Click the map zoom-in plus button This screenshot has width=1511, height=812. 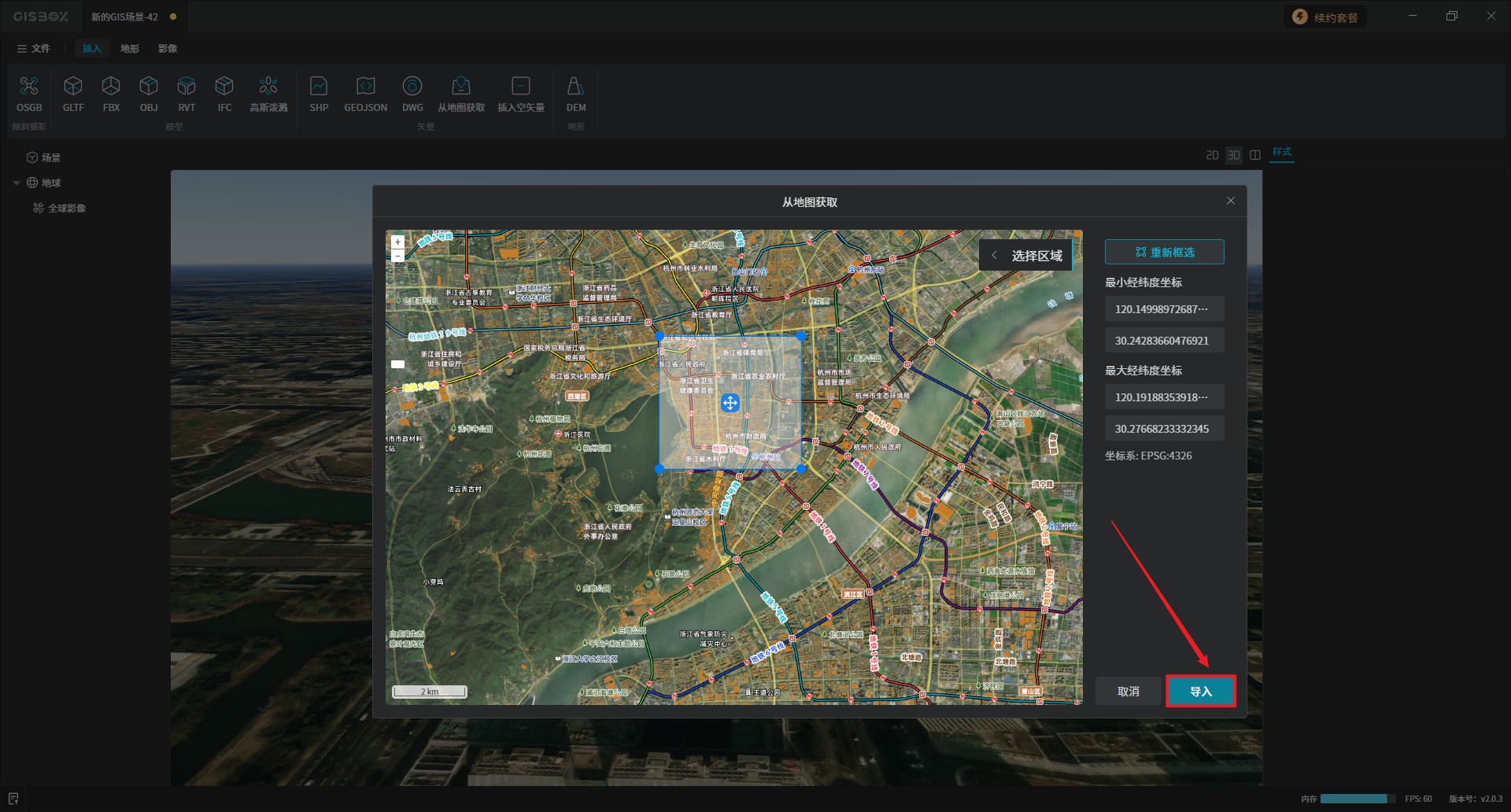pyautogui.click(x=398, y=242)
